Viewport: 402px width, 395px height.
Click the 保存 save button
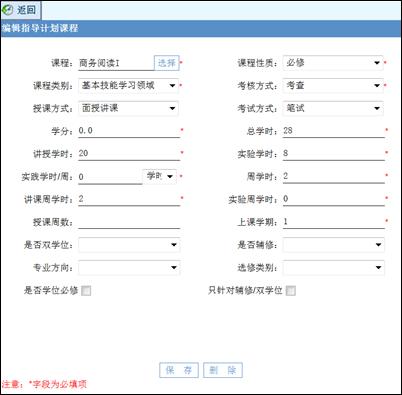point(179,370)
